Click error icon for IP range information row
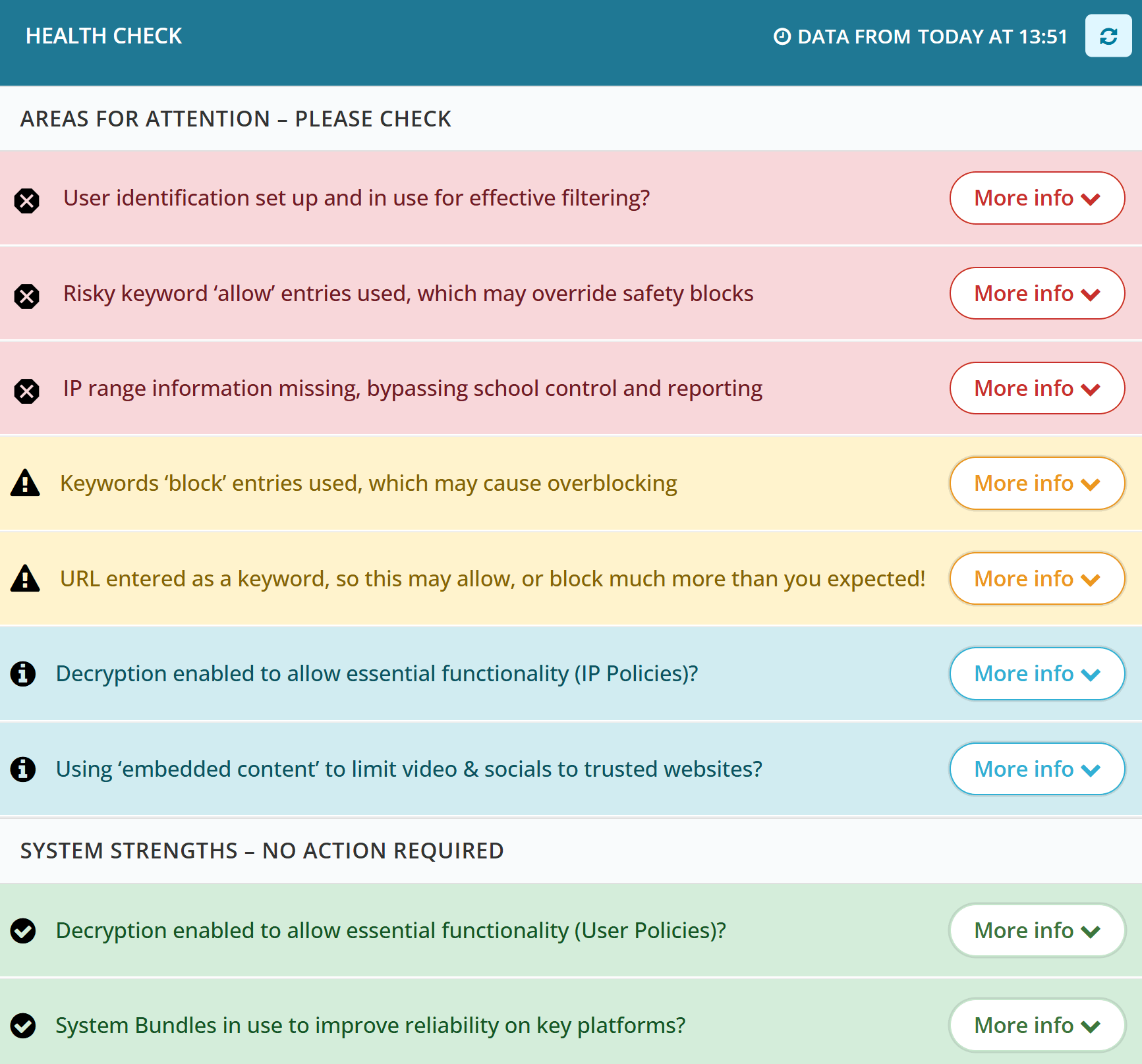The image size is (1142, 1064). coord(26,391)
